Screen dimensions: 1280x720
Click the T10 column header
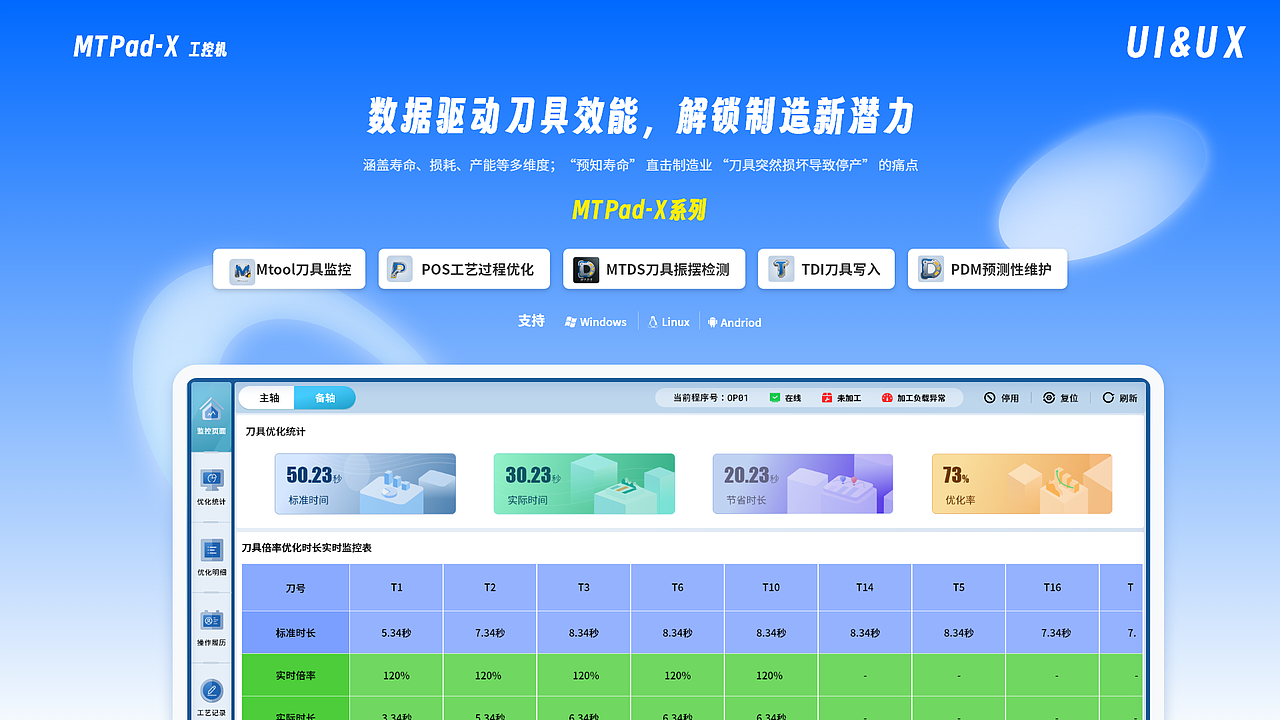[771, 587]
